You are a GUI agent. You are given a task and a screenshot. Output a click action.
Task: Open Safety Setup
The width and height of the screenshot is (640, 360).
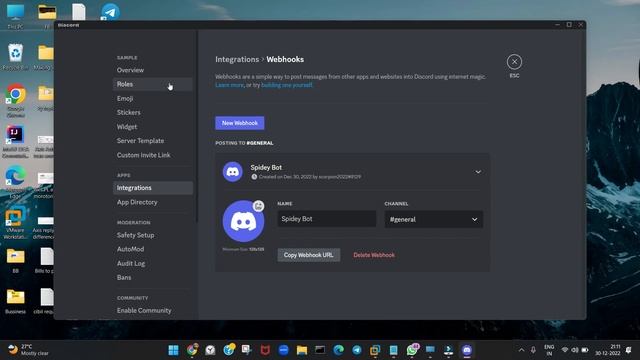(153, 235)
